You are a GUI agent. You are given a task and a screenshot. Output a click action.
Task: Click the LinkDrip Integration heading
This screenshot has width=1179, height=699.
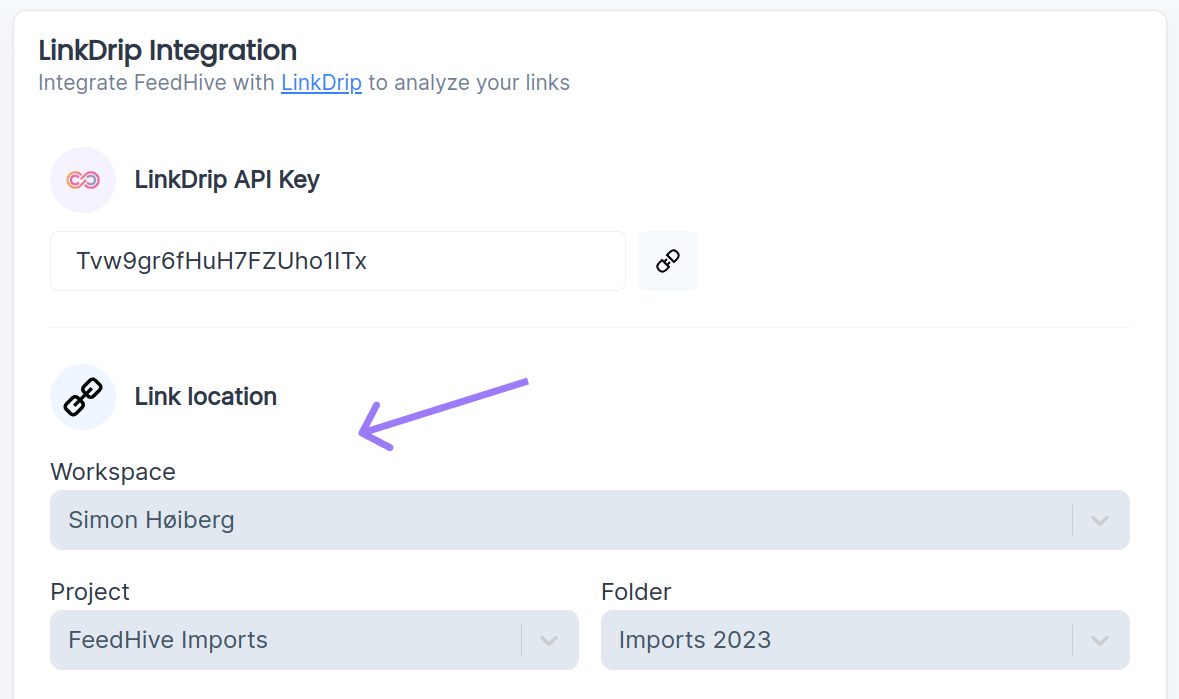click(x=167, y=50)
